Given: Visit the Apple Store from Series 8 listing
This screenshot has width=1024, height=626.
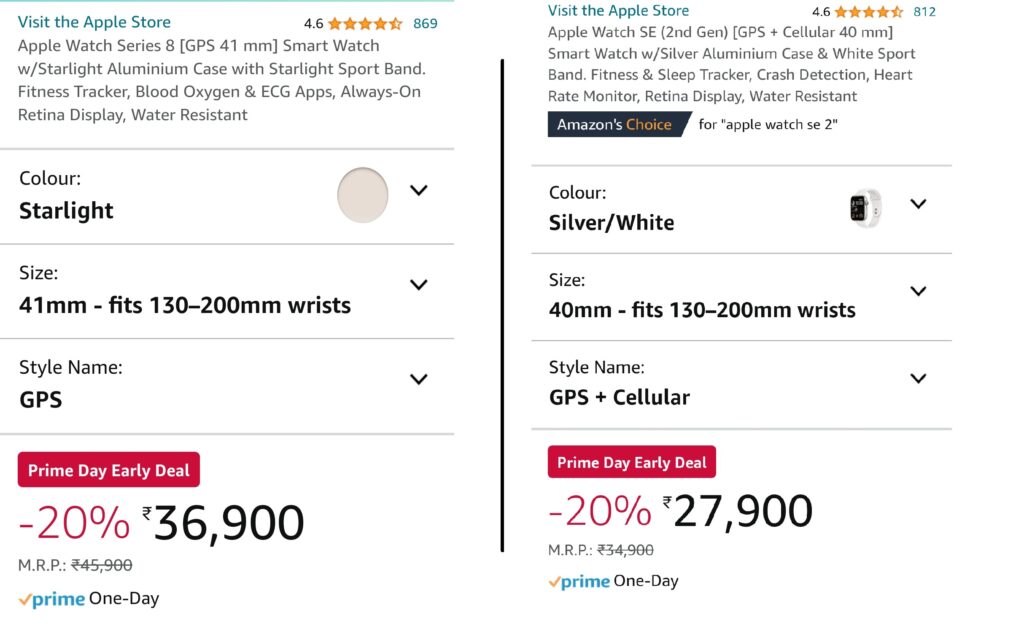Looking at the screenshot, I should coord(94,21).
